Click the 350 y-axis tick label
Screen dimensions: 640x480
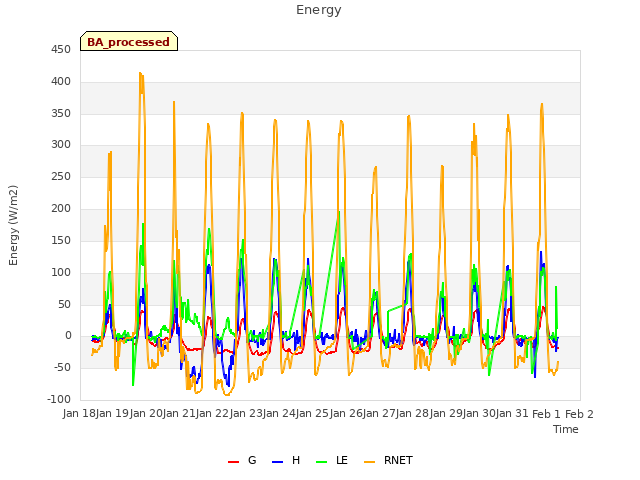[61, 113]
